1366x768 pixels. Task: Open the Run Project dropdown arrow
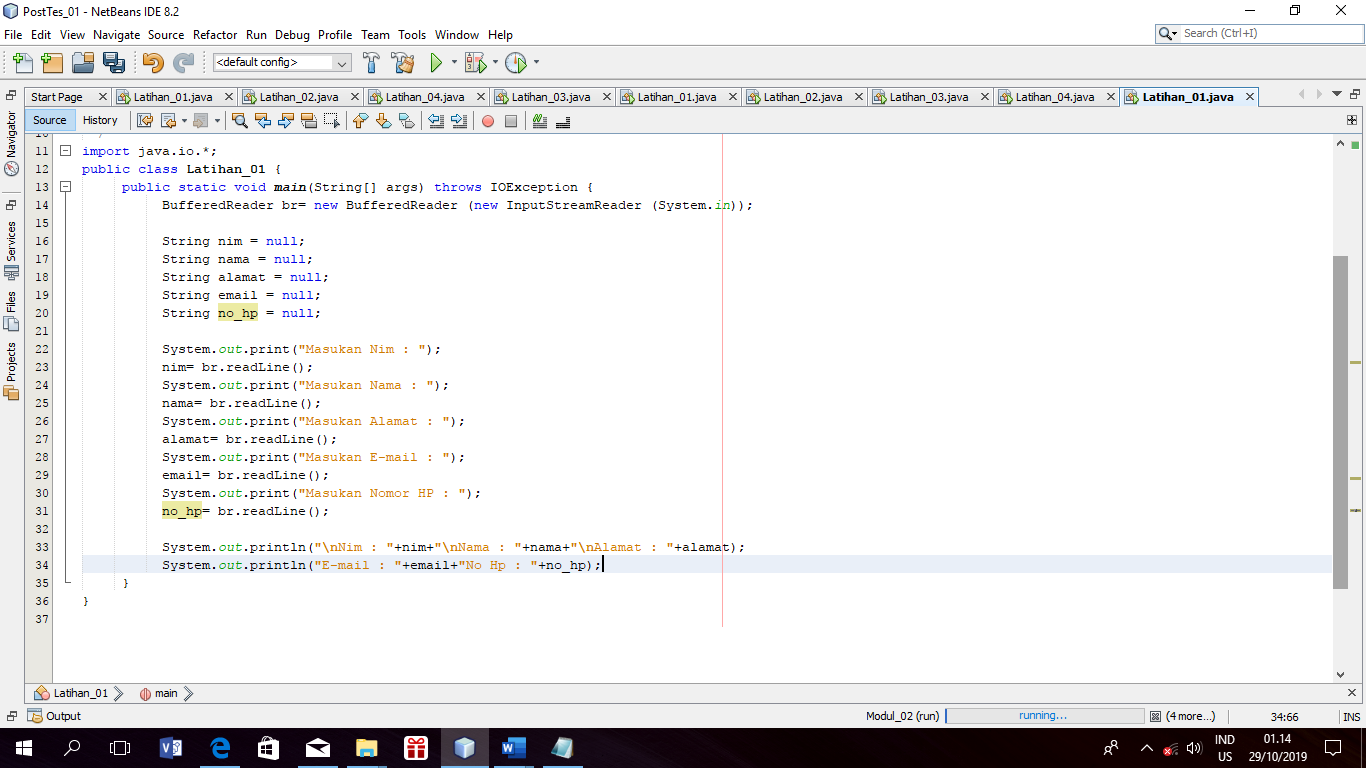(454, 62)
